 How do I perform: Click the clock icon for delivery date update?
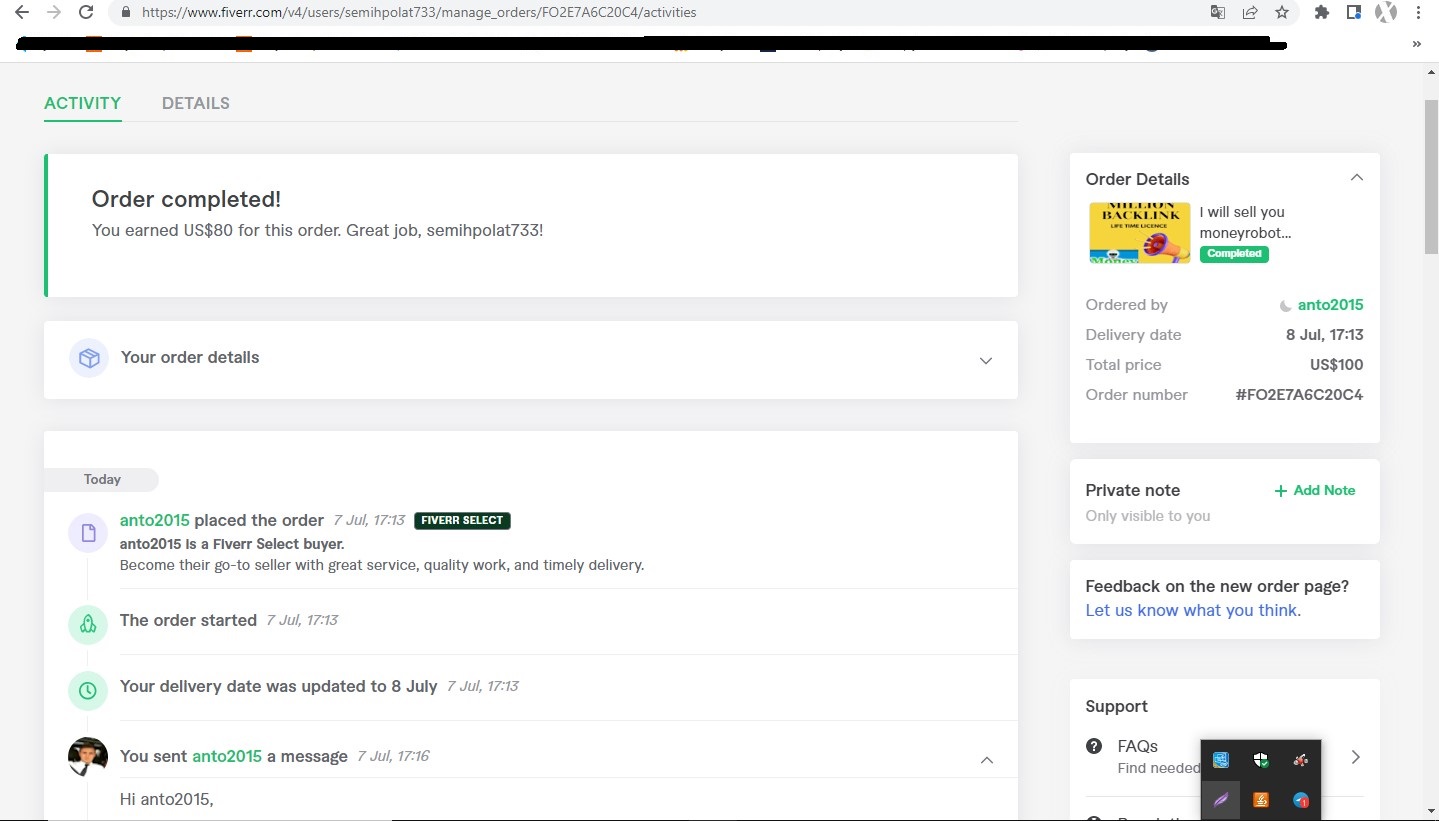pos(88,690)
